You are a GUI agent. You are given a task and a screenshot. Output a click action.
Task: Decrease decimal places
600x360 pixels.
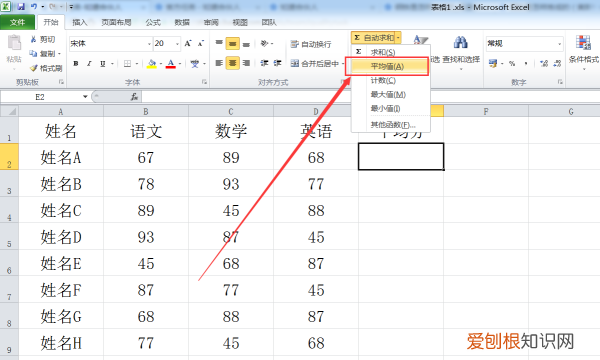point(557,64)
